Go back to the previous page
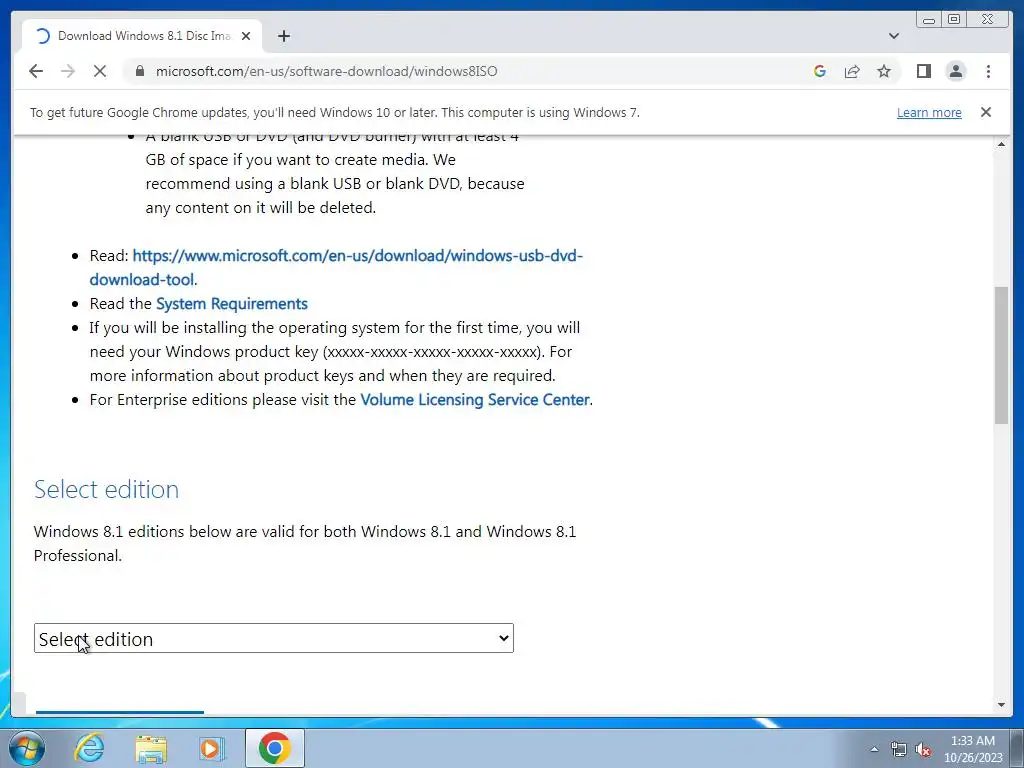 coord(36,71)
